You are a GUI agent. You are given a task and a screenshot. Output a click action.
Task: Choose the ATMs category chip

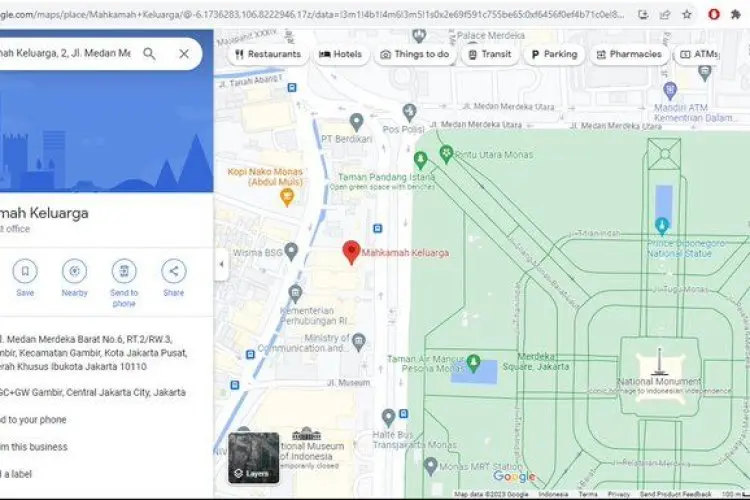pos(698,54)
